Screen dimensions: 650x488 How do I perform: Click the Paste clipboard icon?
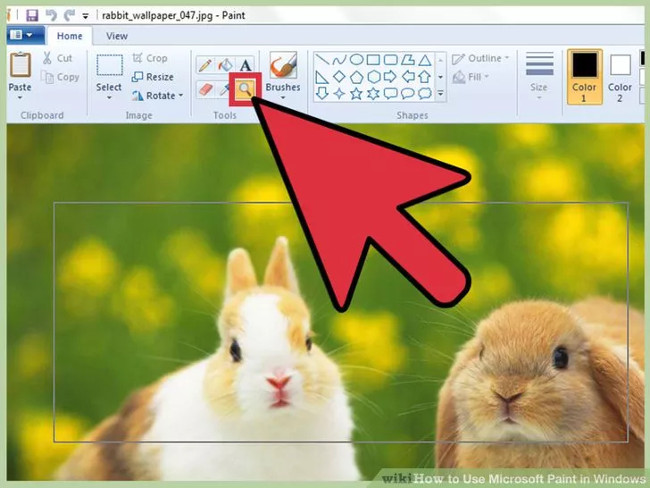(x=20, y=65)
